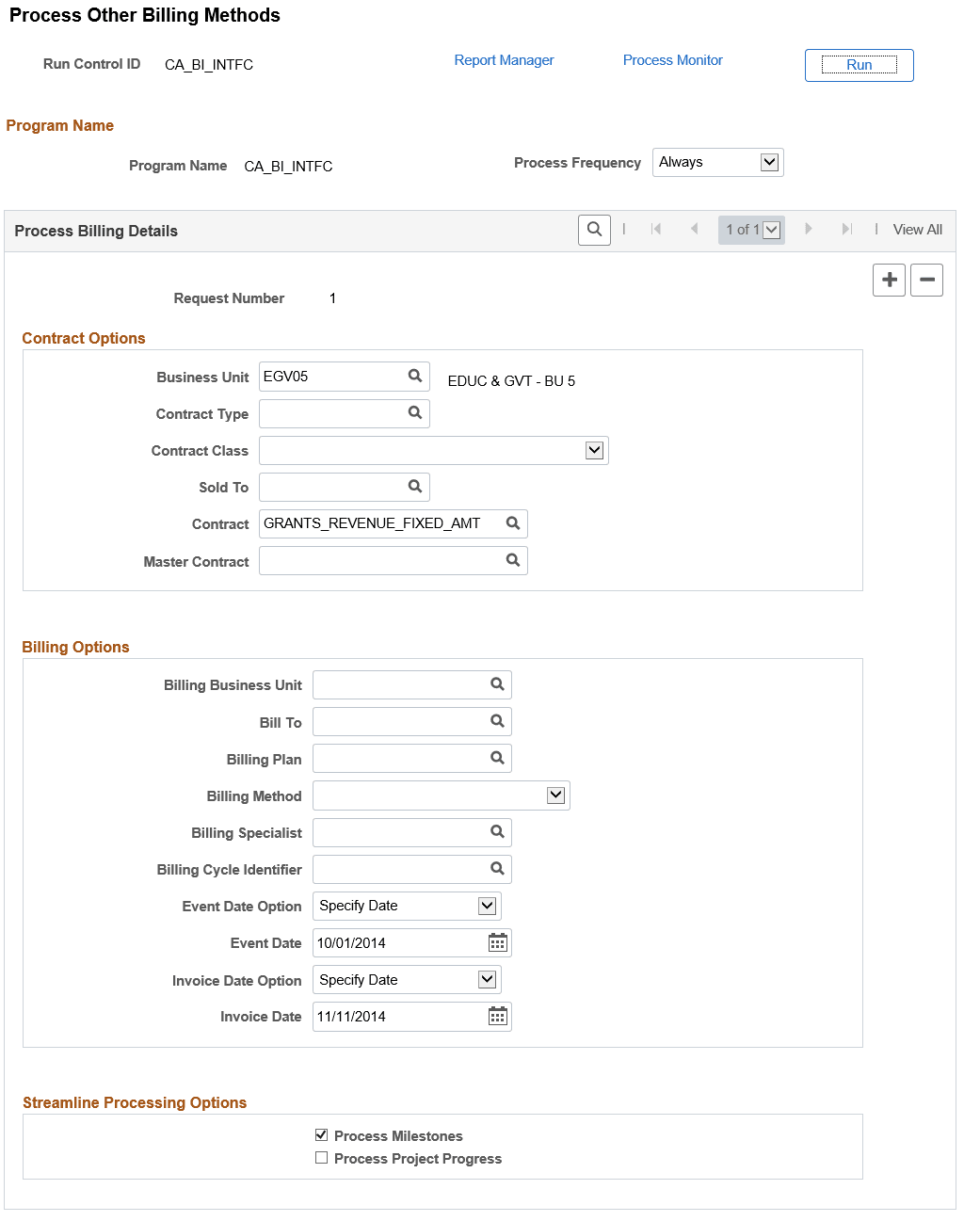
Task: Open the Sold To lookup prompt
Action: click(414, 486)
